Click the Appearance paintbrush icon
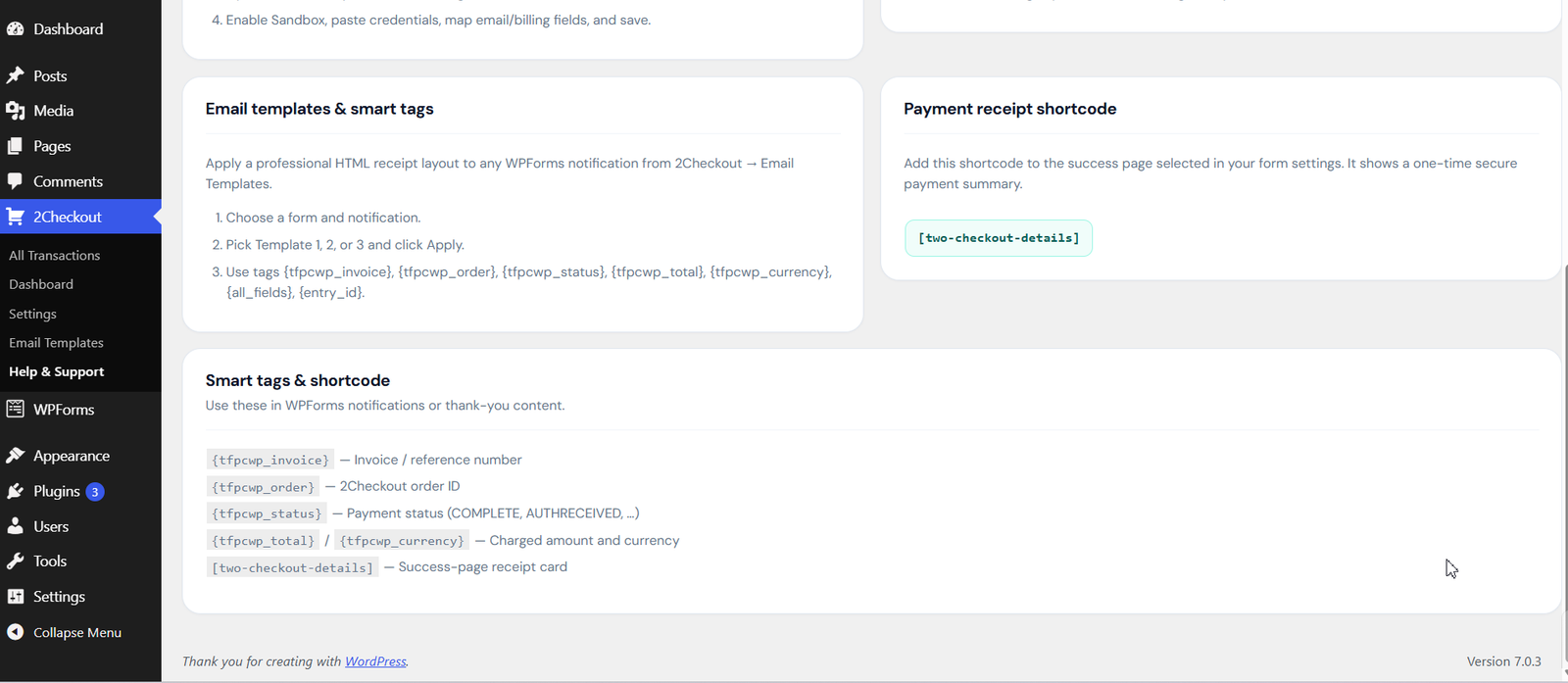 coord(16,456)
